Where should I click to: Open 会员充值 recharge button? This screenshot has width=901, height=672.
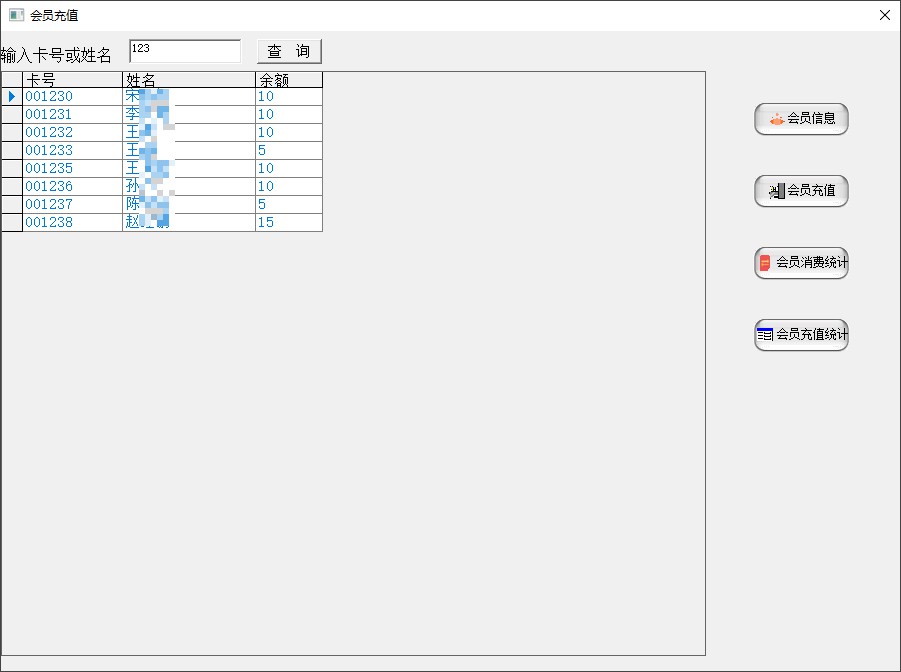(x=801, y=191)
